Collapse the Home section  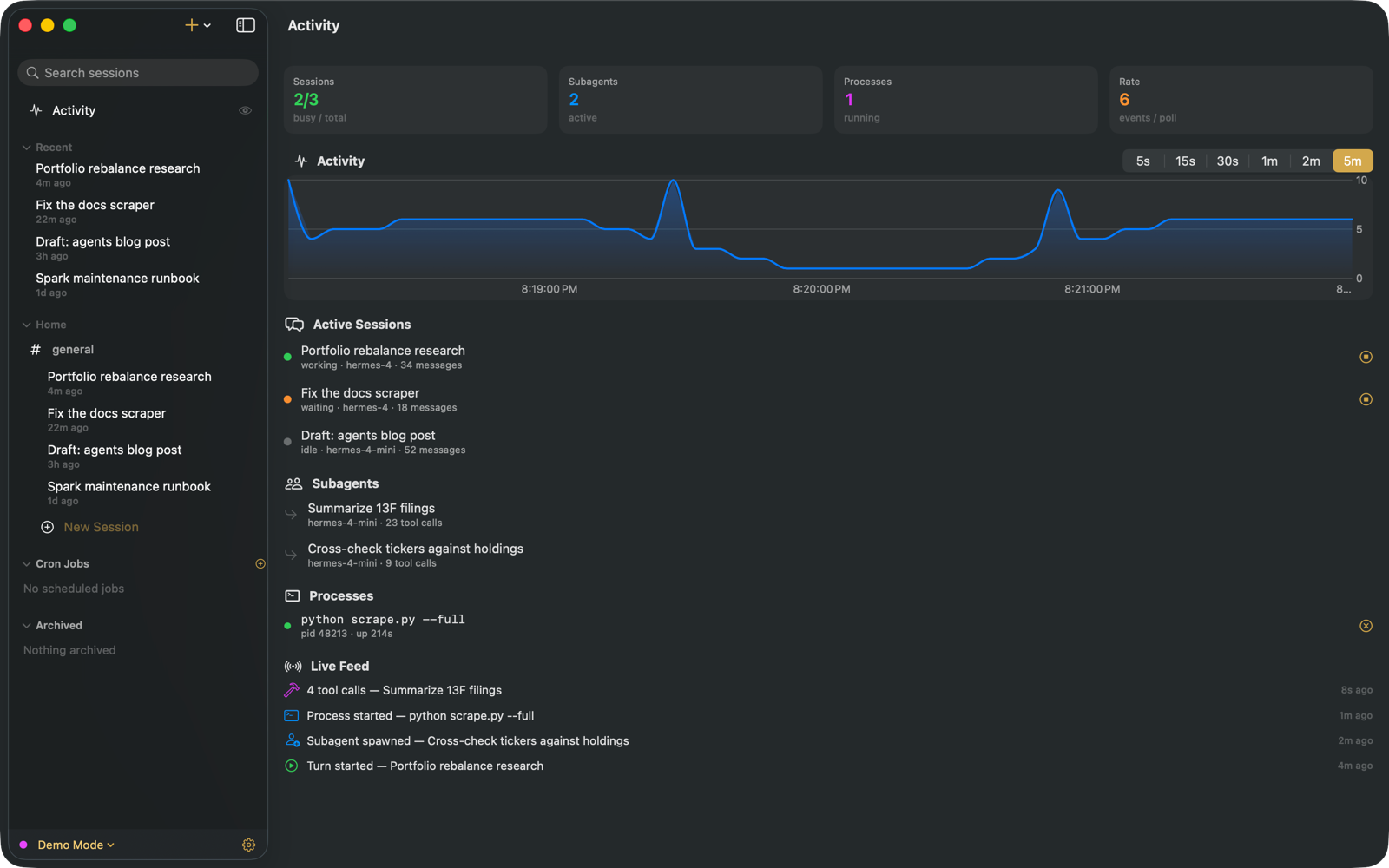[x=26, y=325]
